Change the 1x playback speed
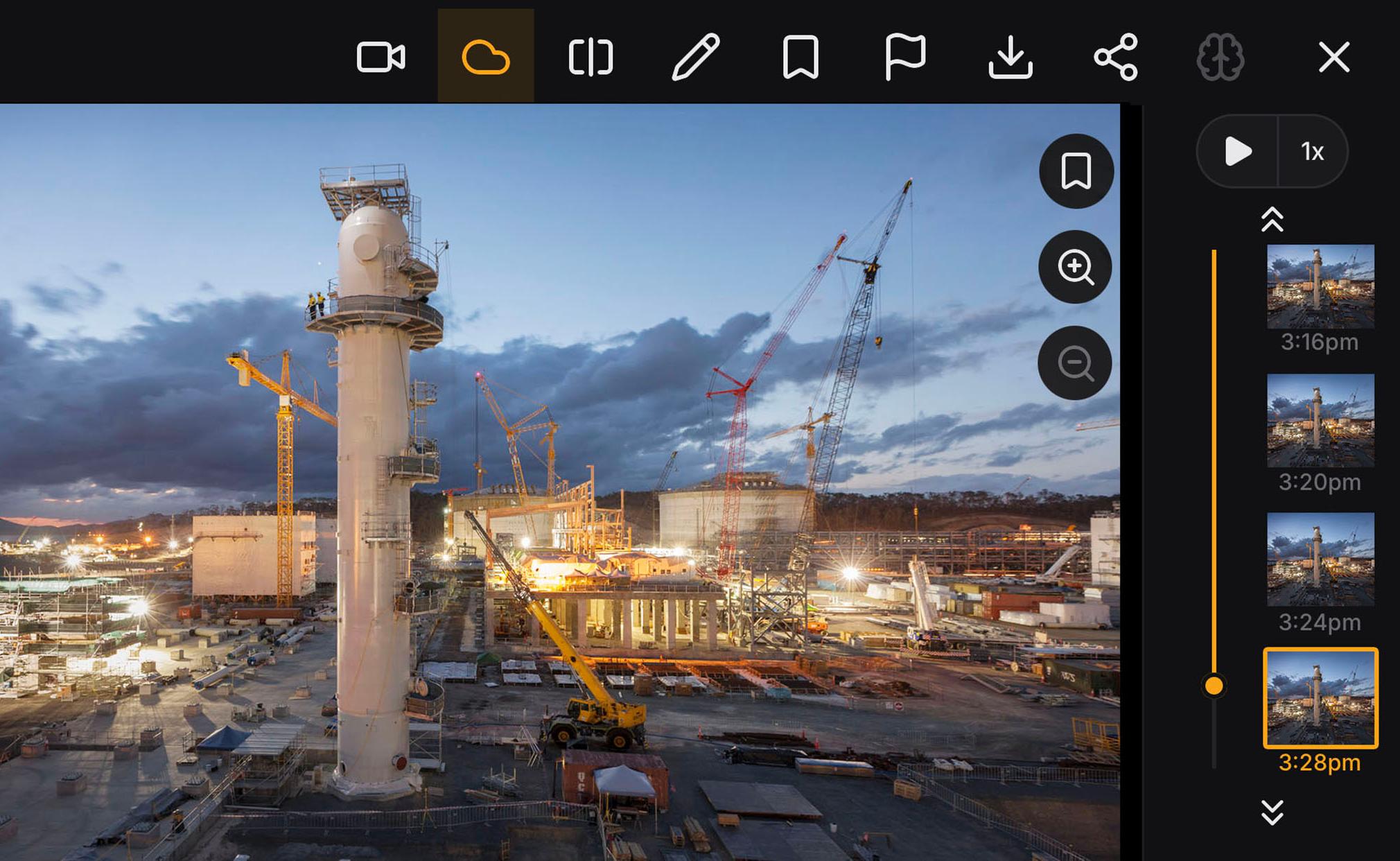This screenshot has height=861, width=1400. click(1313, 151)
